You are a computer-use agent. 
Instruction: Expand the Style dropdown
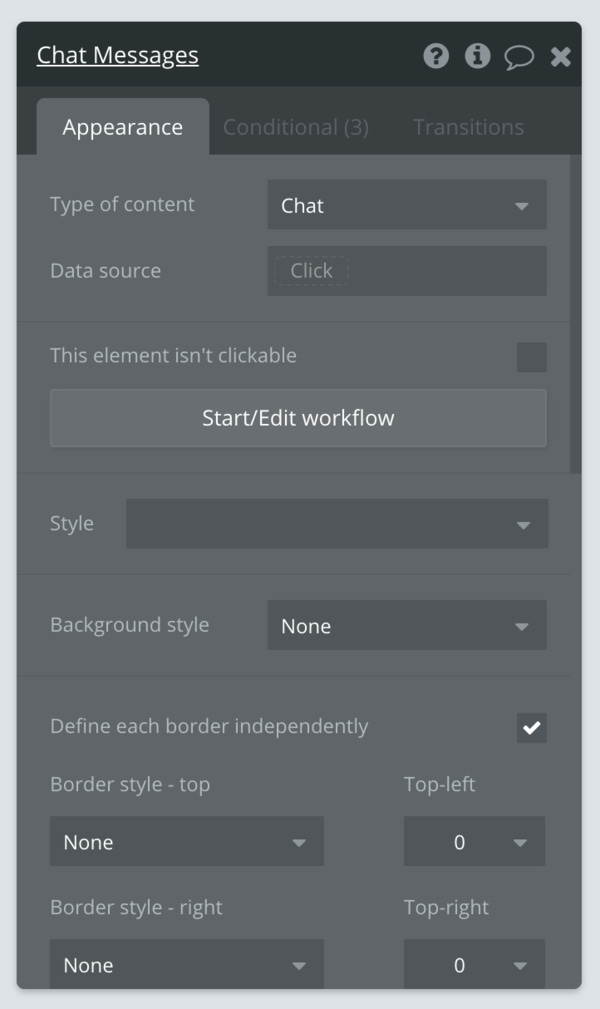337,524
